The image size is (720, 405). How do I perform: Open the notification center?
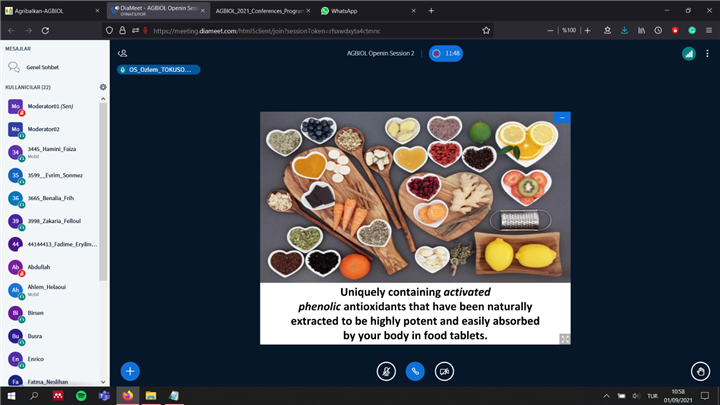point(705,396)
